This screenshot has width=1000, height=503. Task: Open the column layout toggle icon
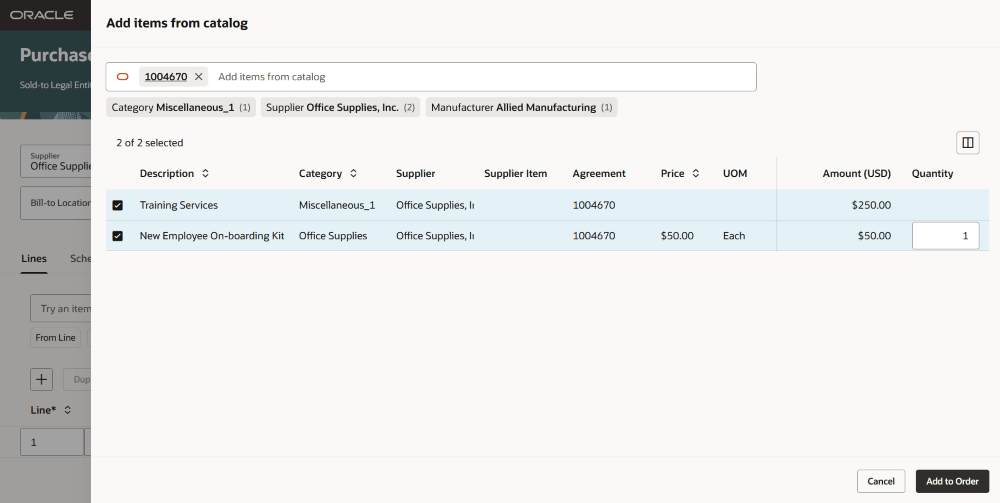pyautogui.click(x=967, y=143)
